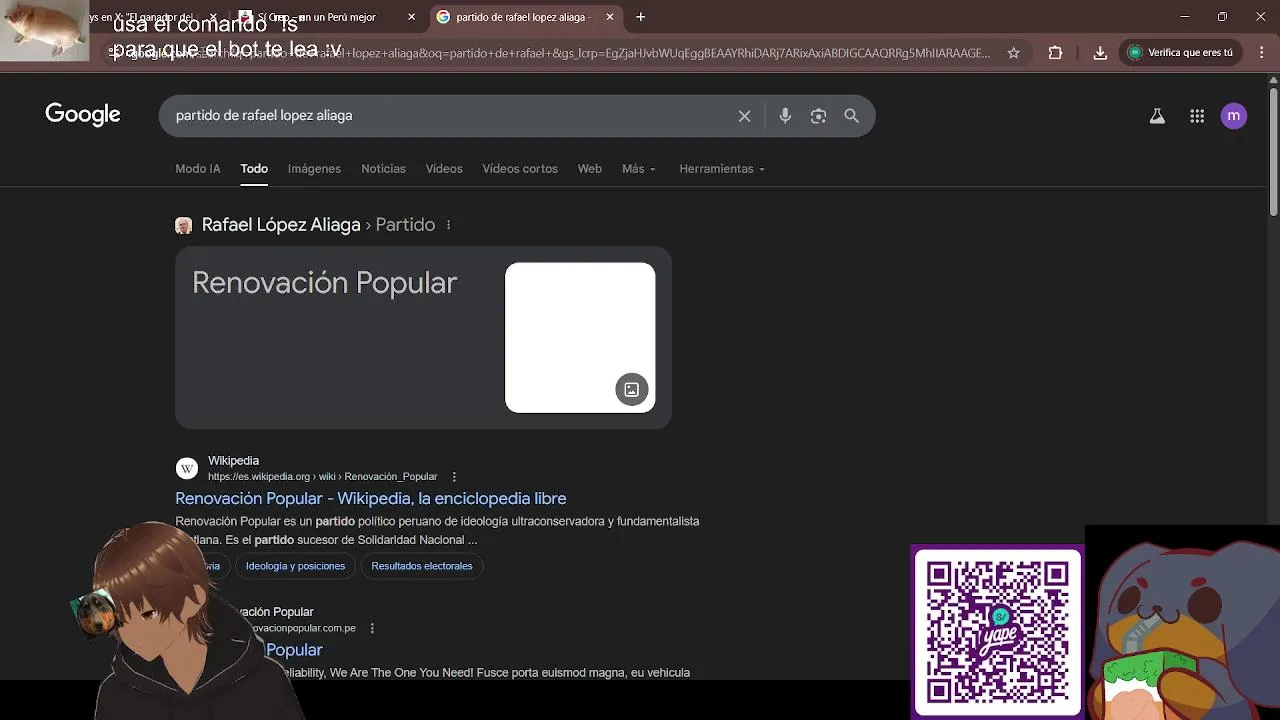
Task: Click the Rafael López Aliaga small portrait
Action: click(x=183, y=225)
